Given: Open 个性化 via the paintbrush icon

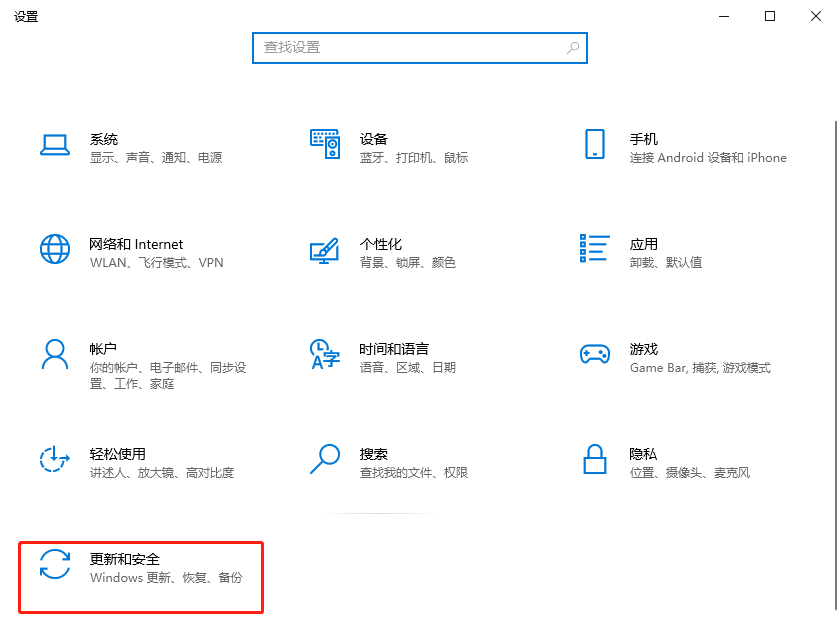Looking at the screenshot, I should point(325,250).
